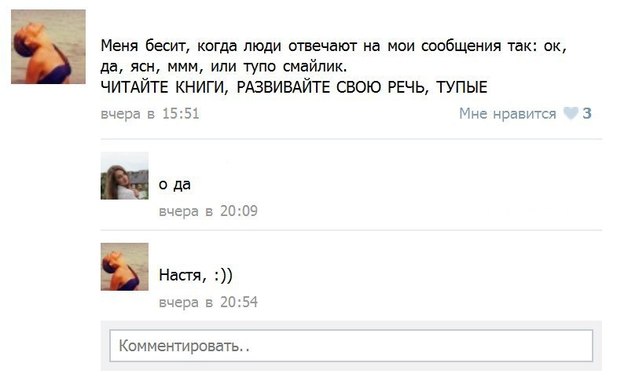
Task: Click the "Мне нравится" link
Action: pyautogui.click(x=507, y=113)
